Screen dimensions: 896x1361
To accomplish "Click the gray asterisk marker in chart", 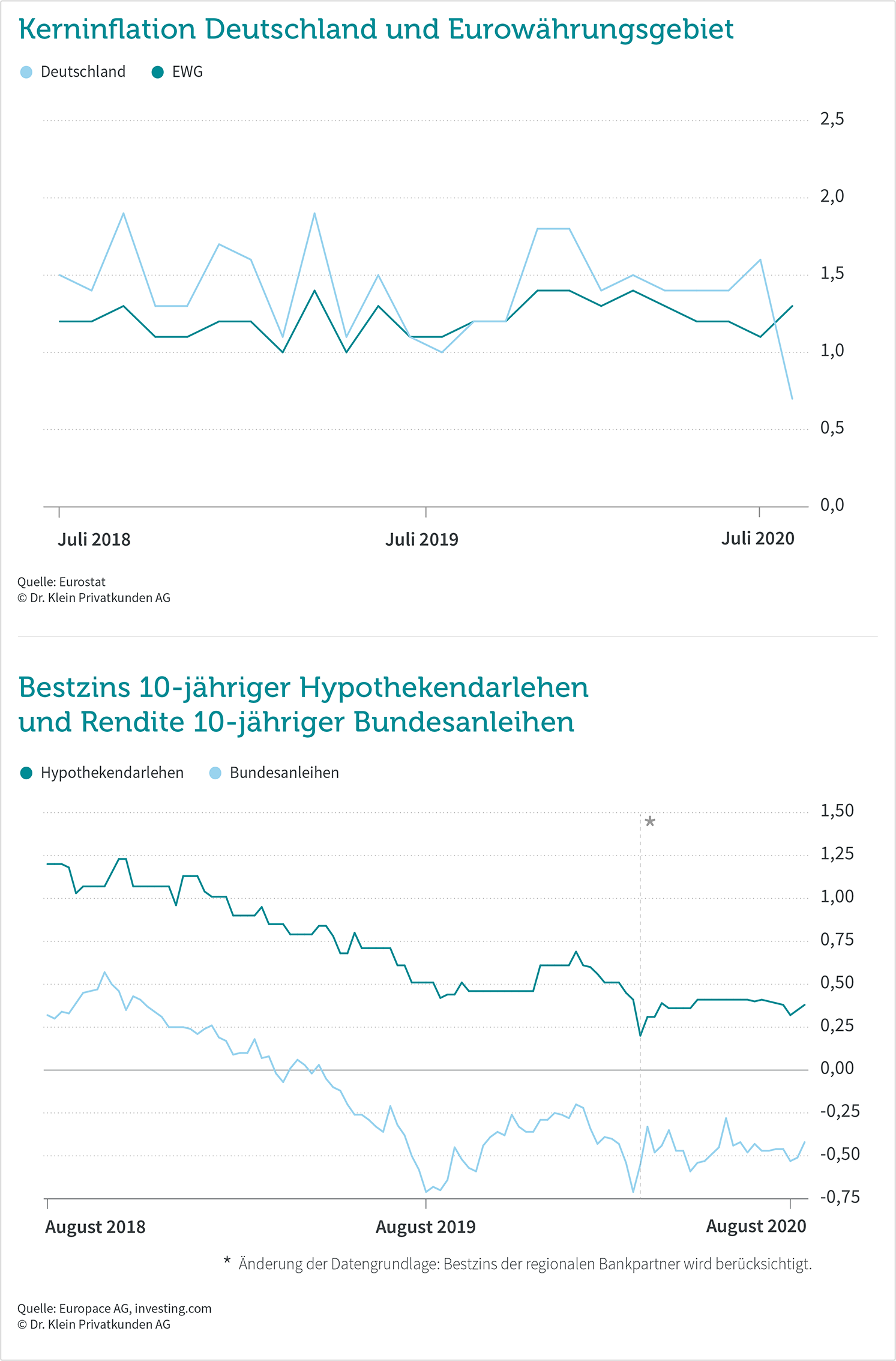I will (650, 822).
